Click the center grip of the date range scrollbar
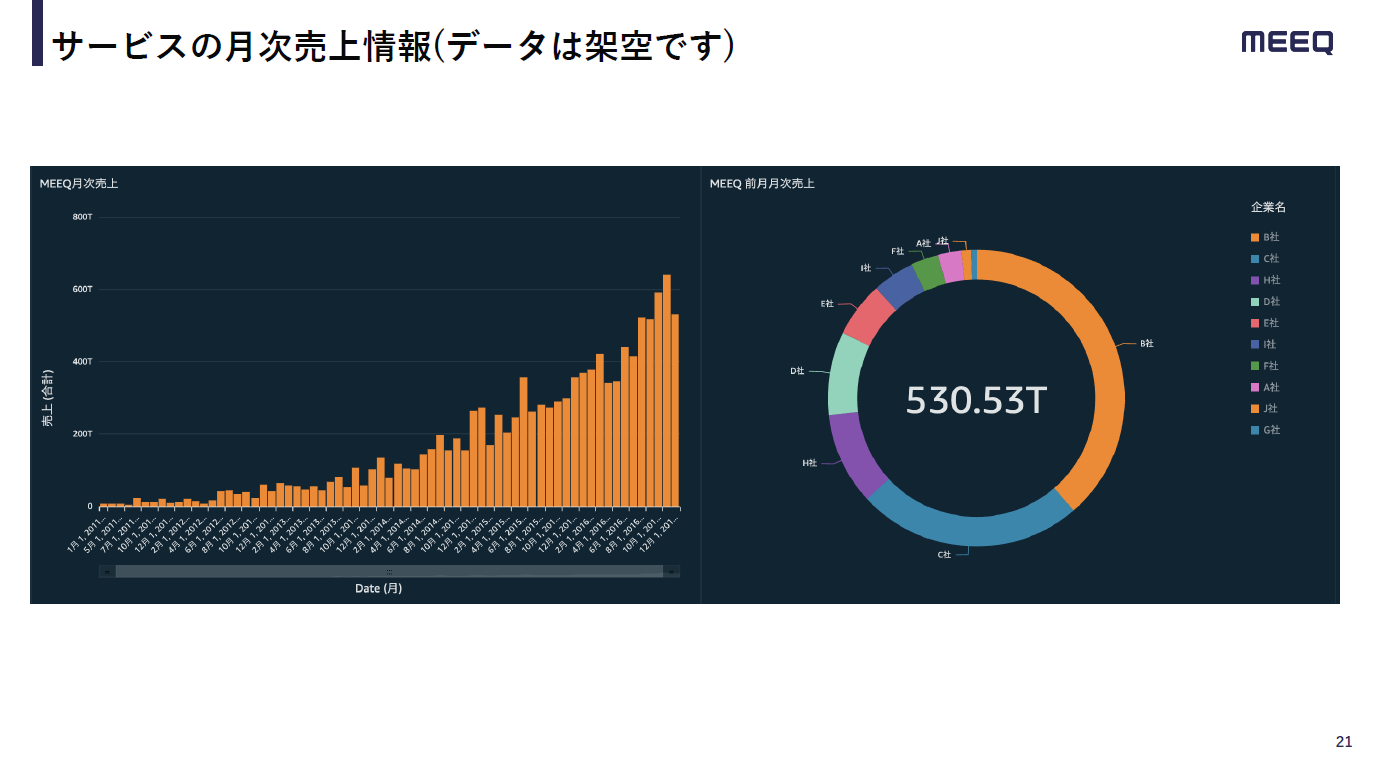Image resolution: width=1374 pixels, height=764 pixels. [x=389, y=571]
